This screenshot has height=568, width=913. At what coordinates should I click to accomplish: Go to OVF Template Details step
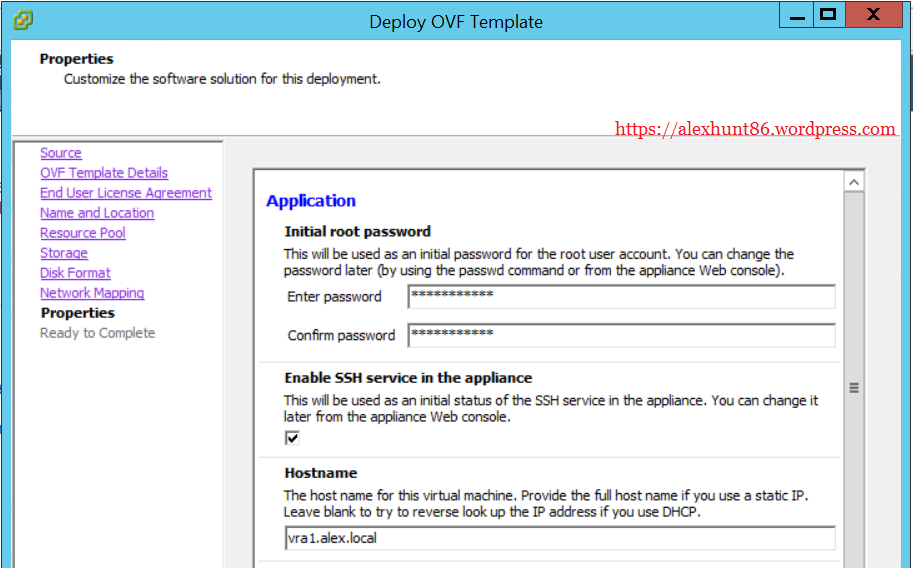[x=104, y=172]
